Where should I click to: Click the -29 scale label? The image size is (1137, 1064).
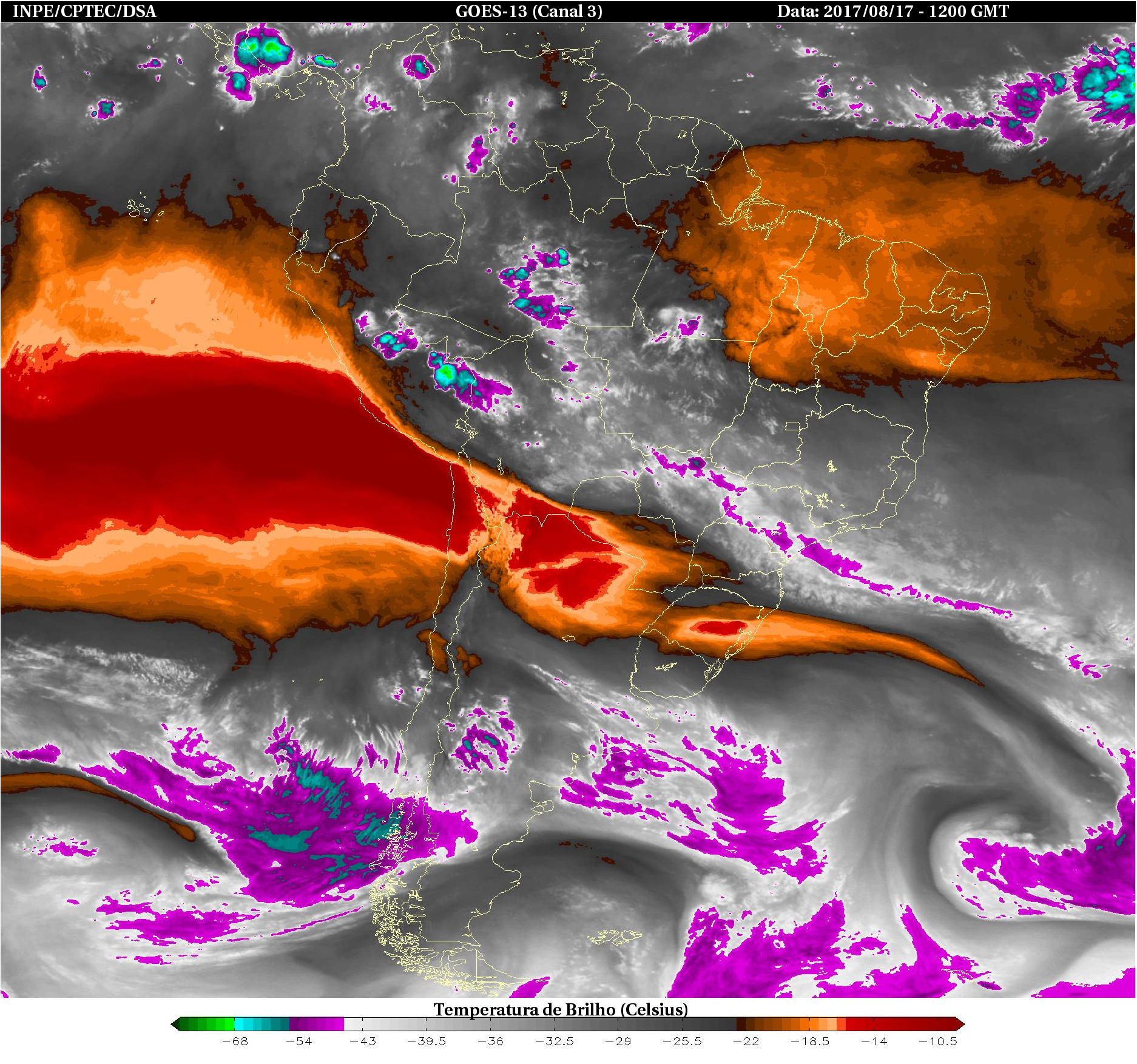click(618, 1042)
